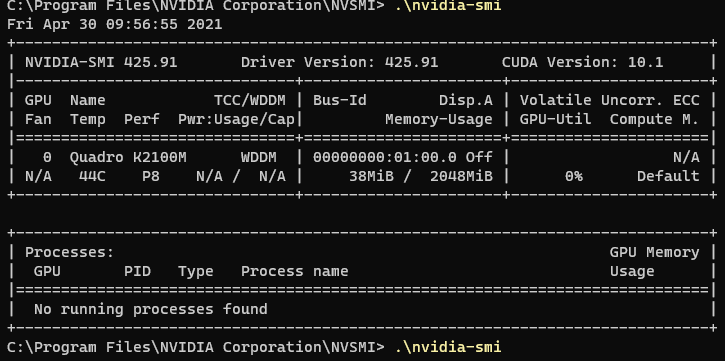Click the 'Memory-Usage' column header
This screenshot has width=725, height=361.
tap(439, 119)
